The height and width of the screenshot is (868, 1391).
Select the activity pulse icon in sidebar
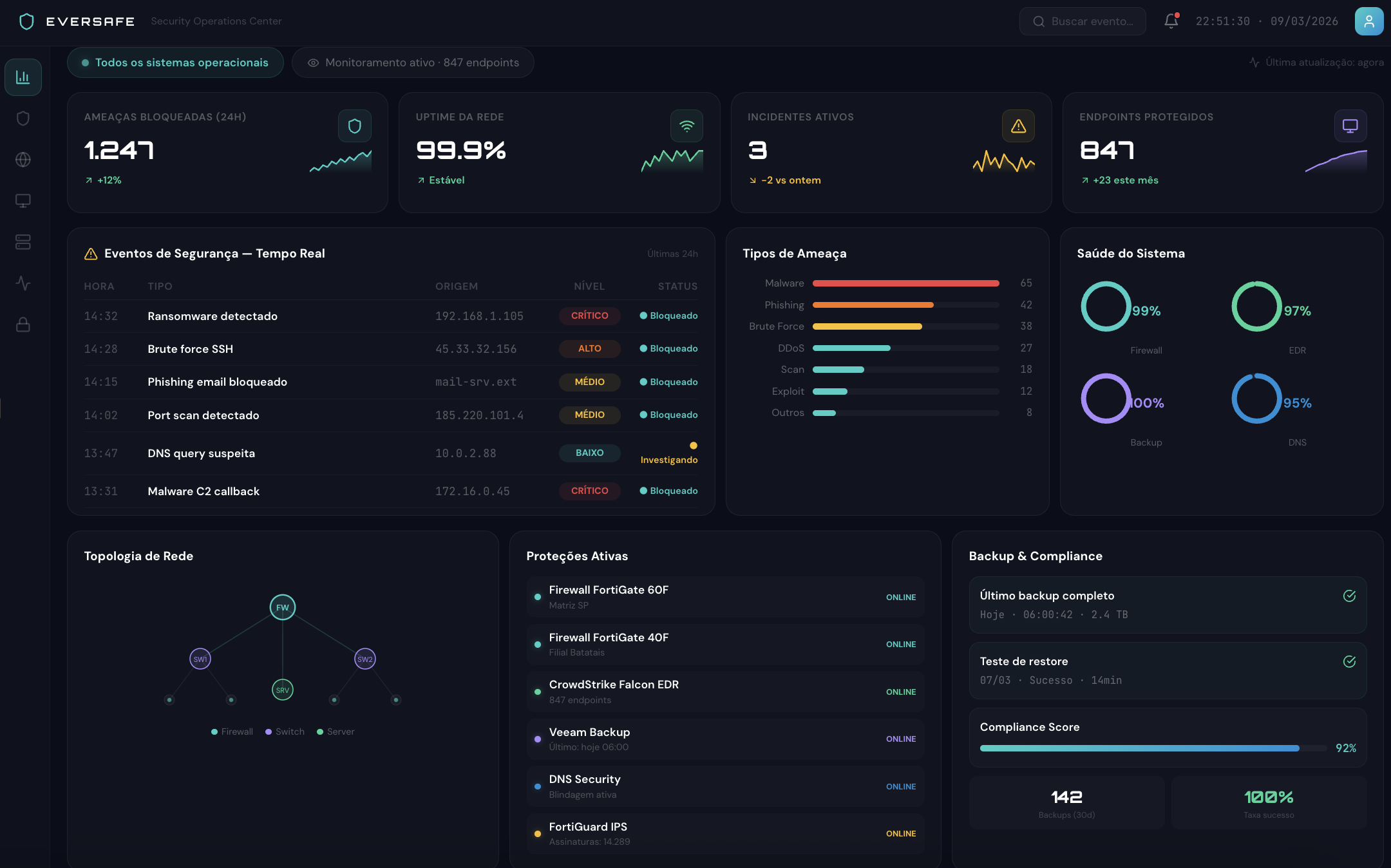pyautogui.click(x=23, y=283)
